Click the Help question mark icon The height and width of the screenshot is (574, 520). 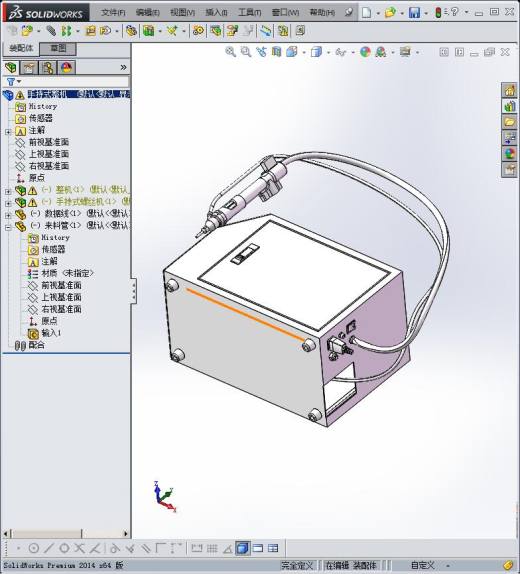tap(455, 12)
